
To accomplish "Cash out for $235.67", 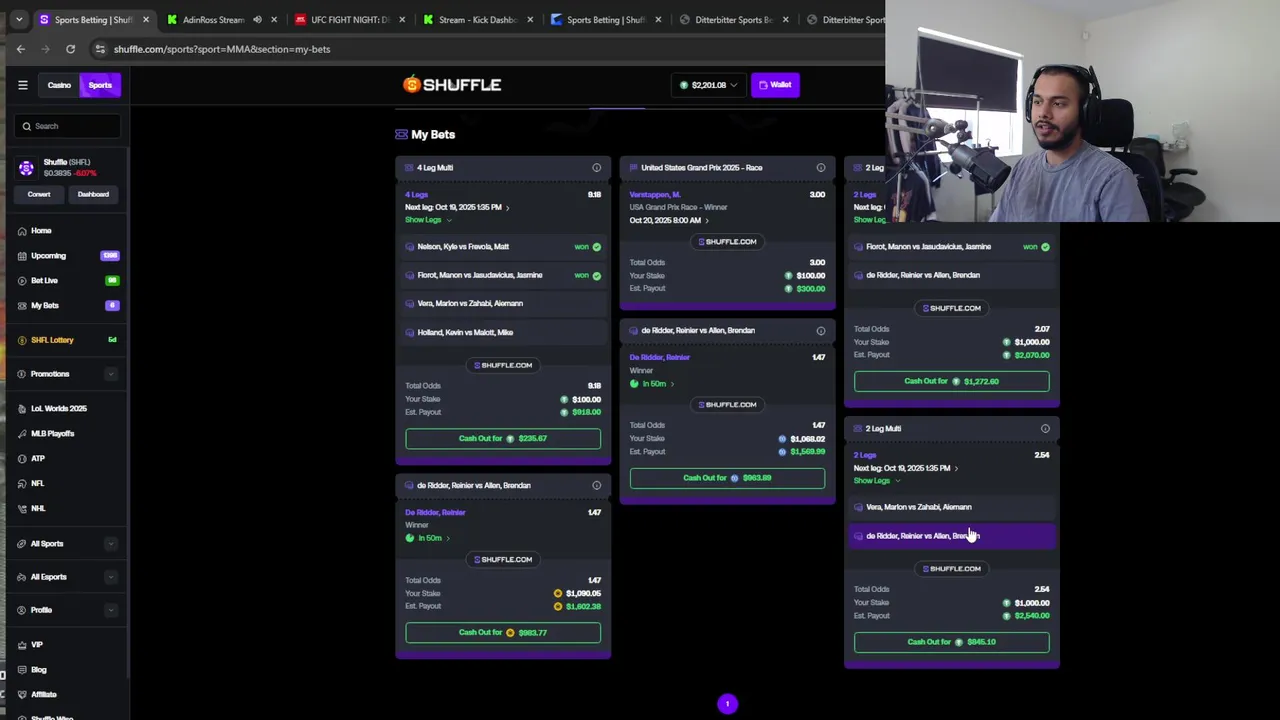I will tap(503, 438).
